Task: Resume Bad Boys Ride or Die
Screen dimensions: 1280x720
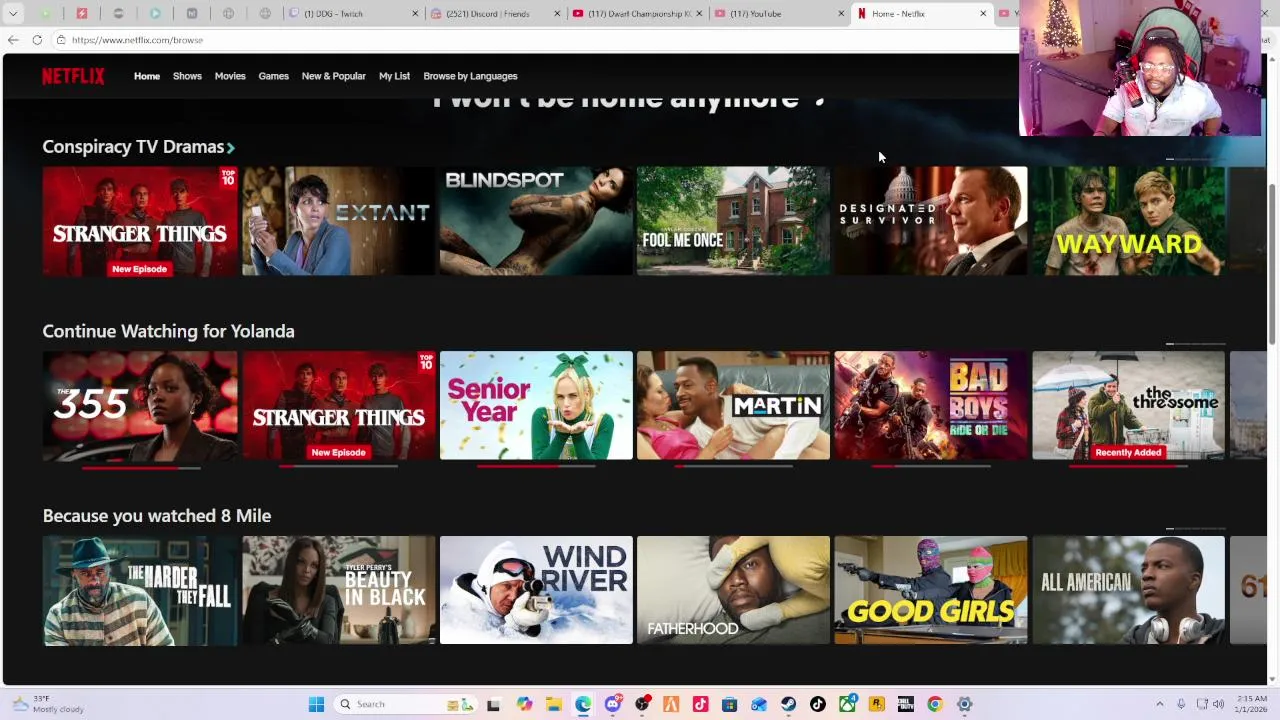Action: (x=930, y=405)
